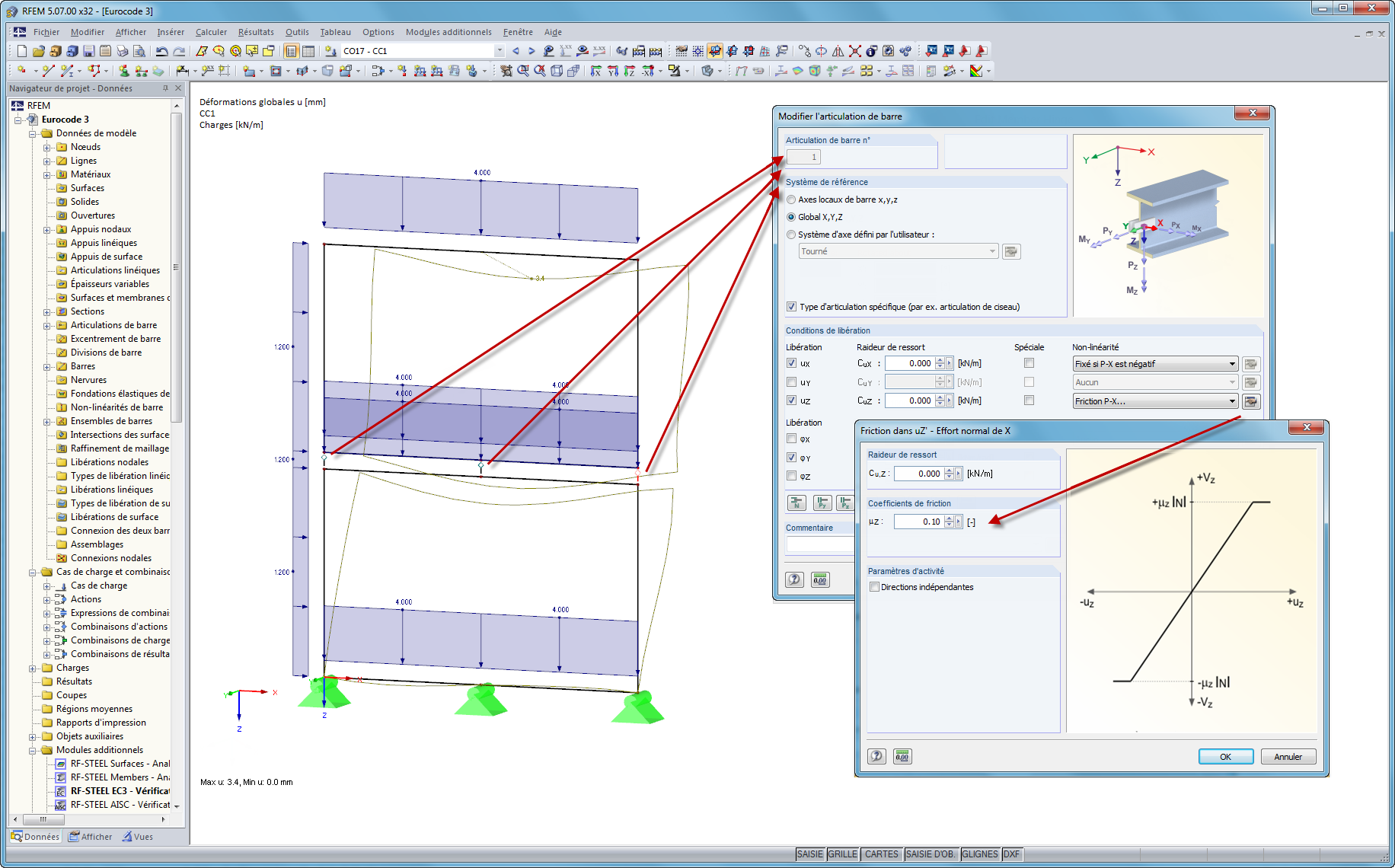Enable 'Directions indépendantes' checkbox
Screen dimensions: 1395x868
click(x=874, y=587)
